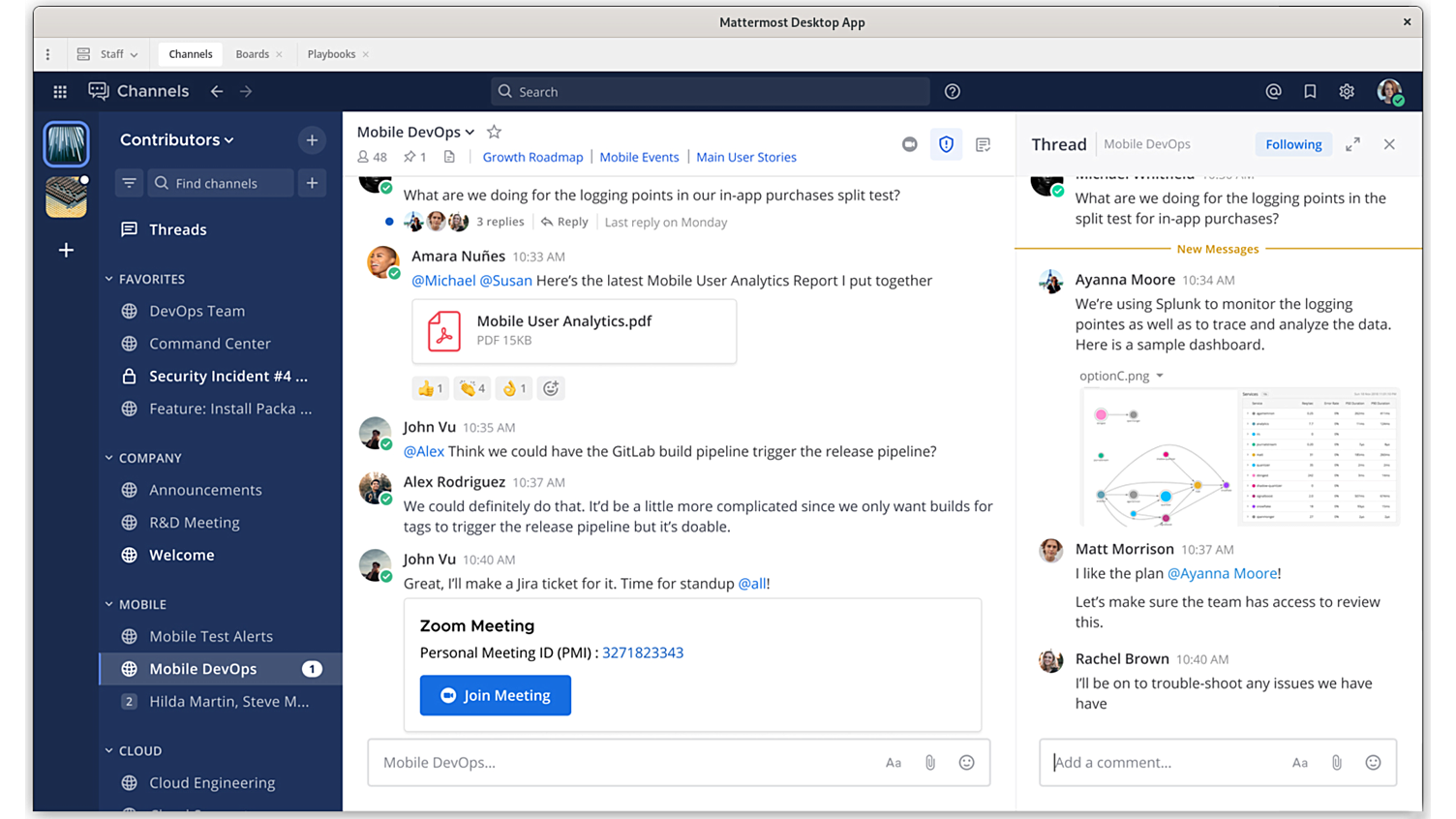Toggle thumbs up reaction on analytics post
Image resolution: width=1456 pixels, height=819 pixels.
(430, 388)
